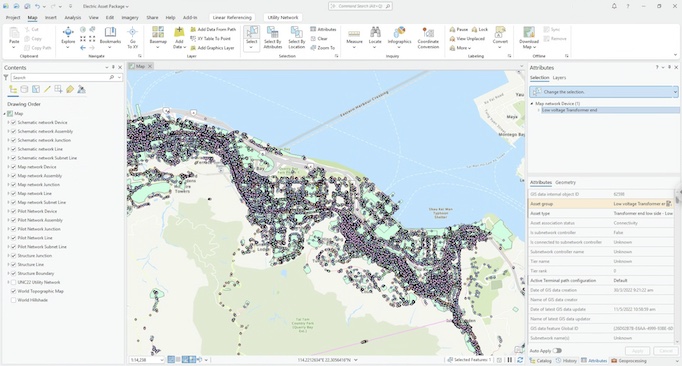Enable the UNC22 Utility Network layer
Image resolution: width=682 pixels, height=366 pixels.
(x=13, y=282)
